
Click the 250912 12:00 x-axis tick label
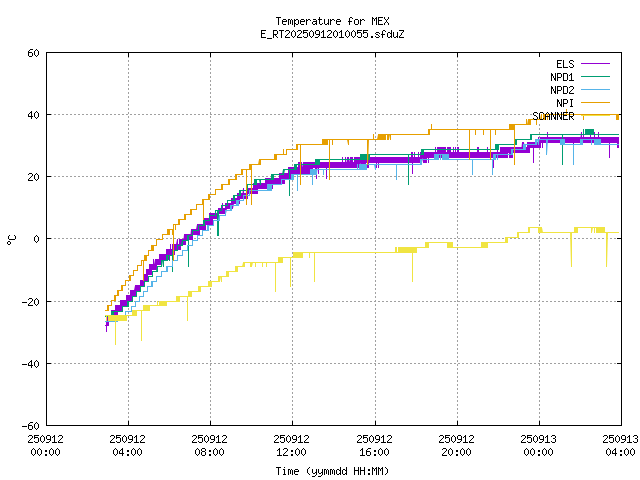(291, 444)
